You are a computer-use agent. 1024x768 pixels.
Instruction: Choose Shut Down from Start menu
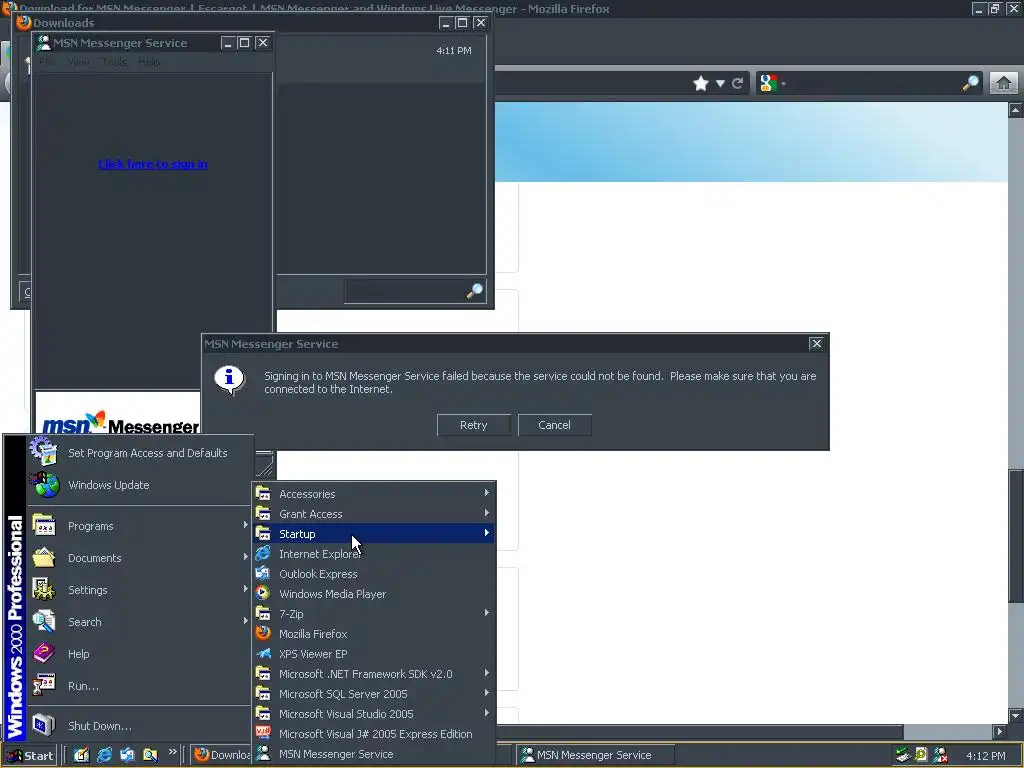tap(140, 726)
